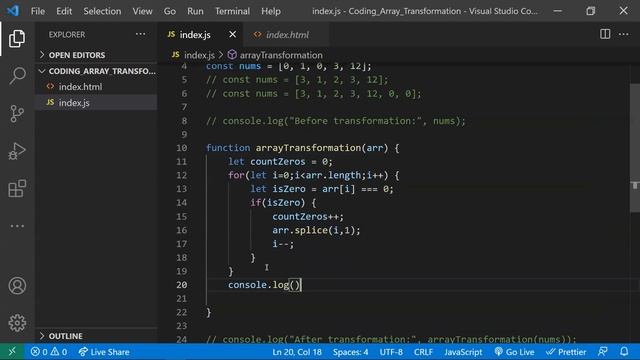Click Prettier status bar item
The width and height of the screenshot is (640, 360).
coord(566,351)
